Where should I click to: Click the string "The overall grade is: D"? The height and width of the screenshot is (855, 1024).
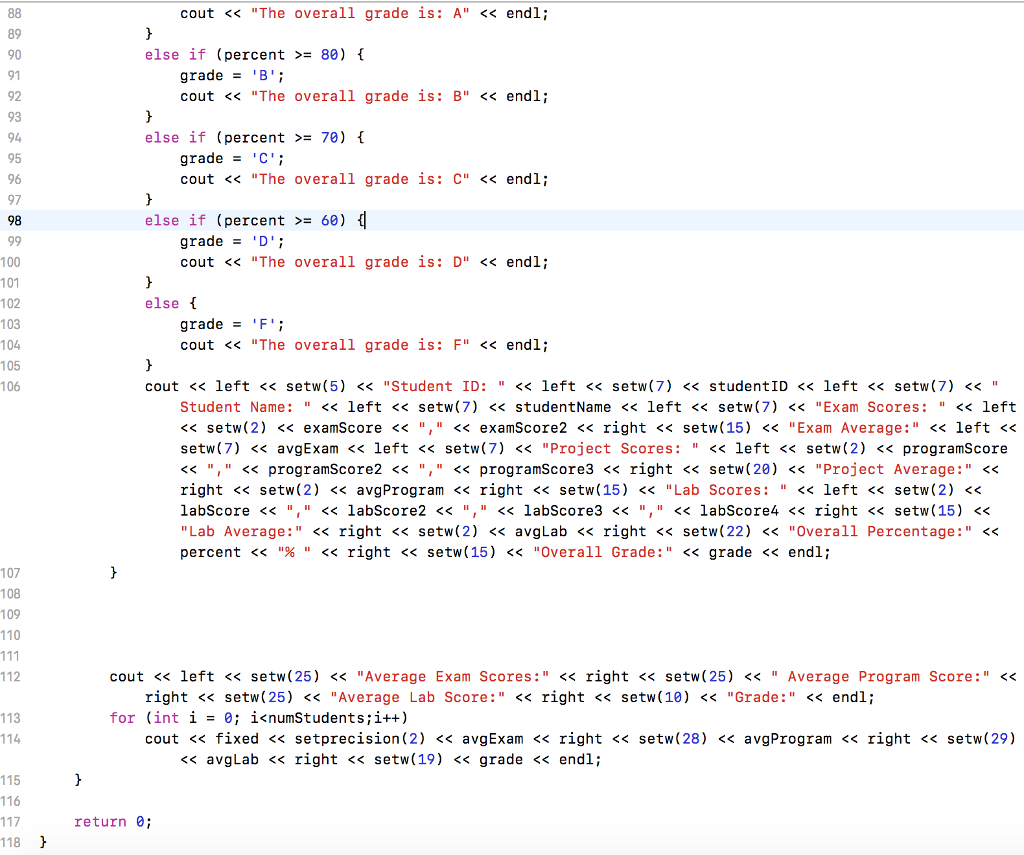point(360,262)
